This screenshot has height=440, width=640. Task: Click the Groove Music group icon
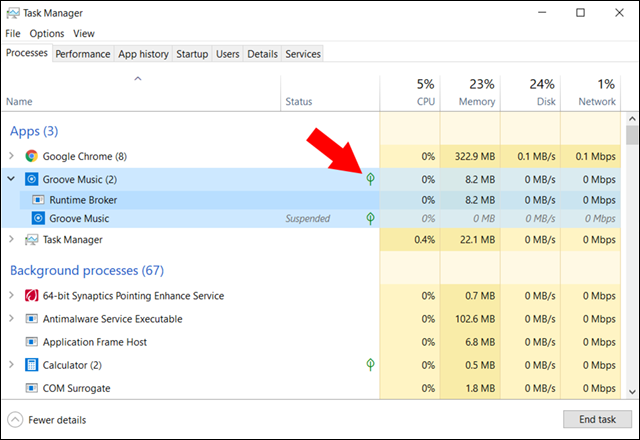tap(32, 179)
